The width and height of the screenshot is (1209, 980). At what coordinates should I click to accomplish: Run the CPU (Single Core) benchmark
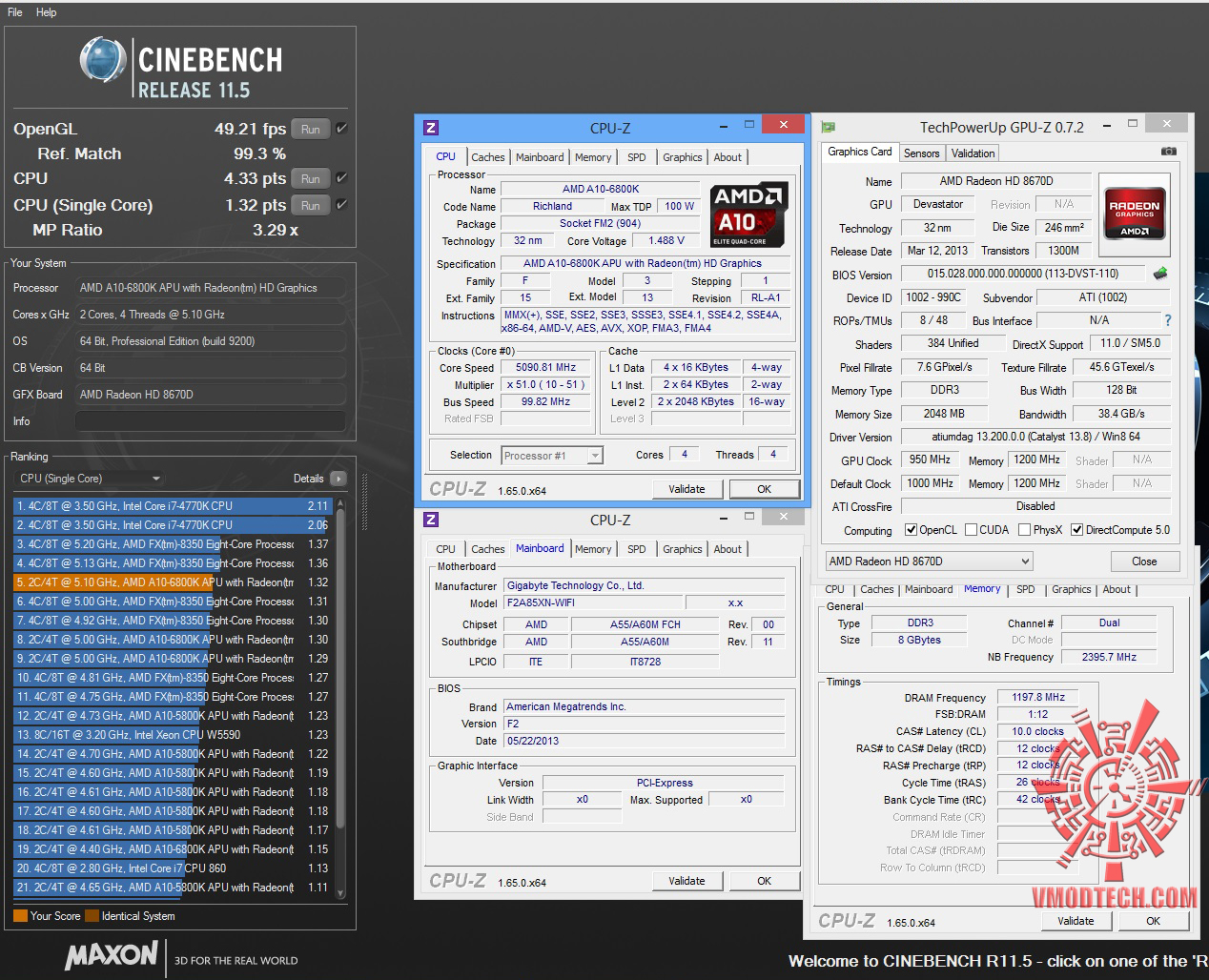tap(311, 205)
